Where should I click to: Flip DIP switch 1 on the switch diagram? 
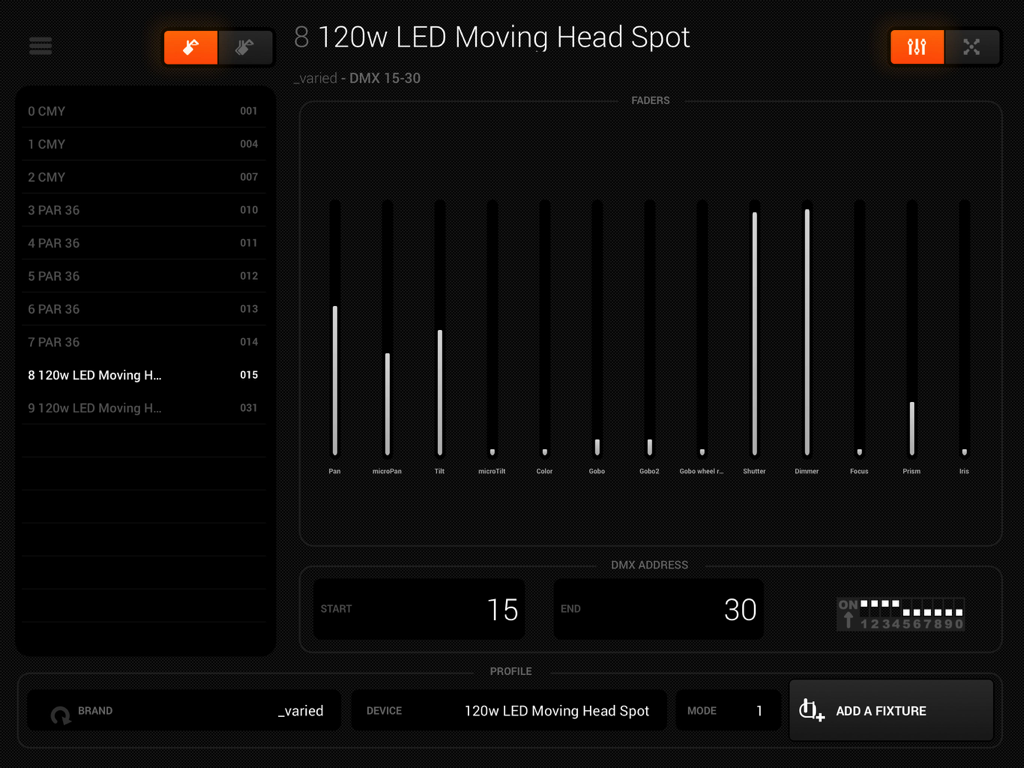point(865,608)
